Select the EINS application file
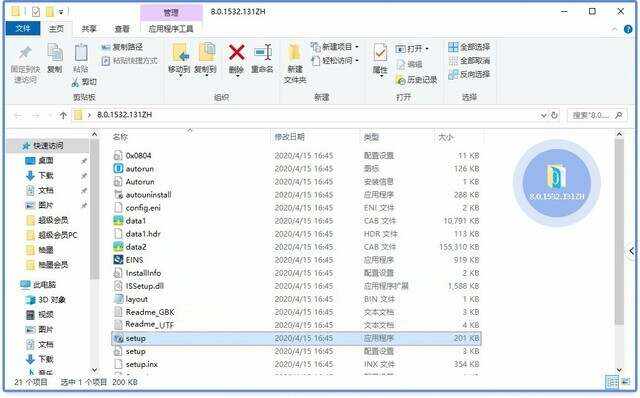Viewport: 640px width, 398px height. click(x=134, y=260)
